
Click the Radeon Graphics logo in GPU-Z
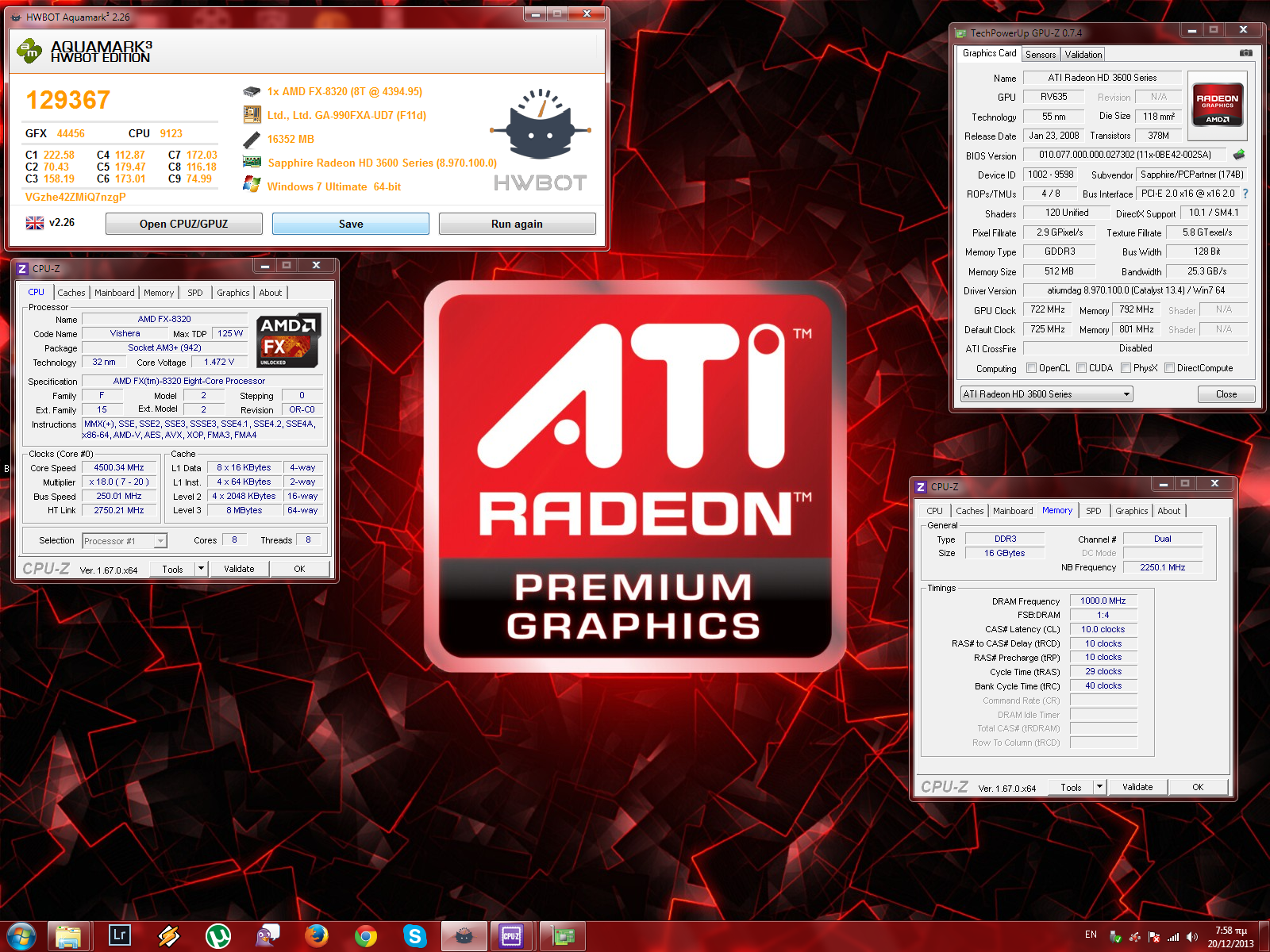1217,106
